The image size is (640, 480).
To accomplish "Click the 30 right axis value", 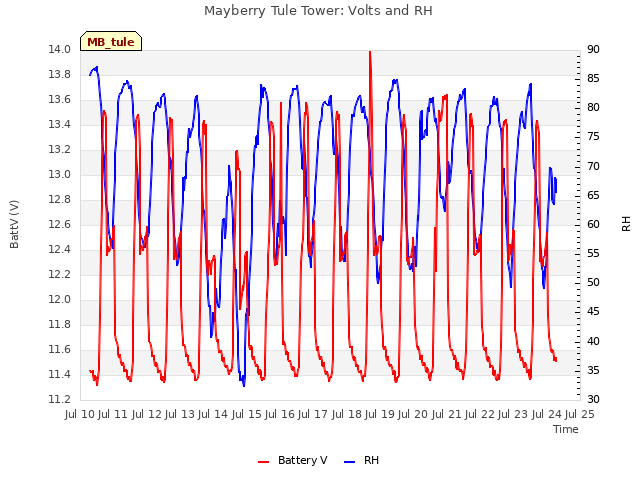I will 593,400.
